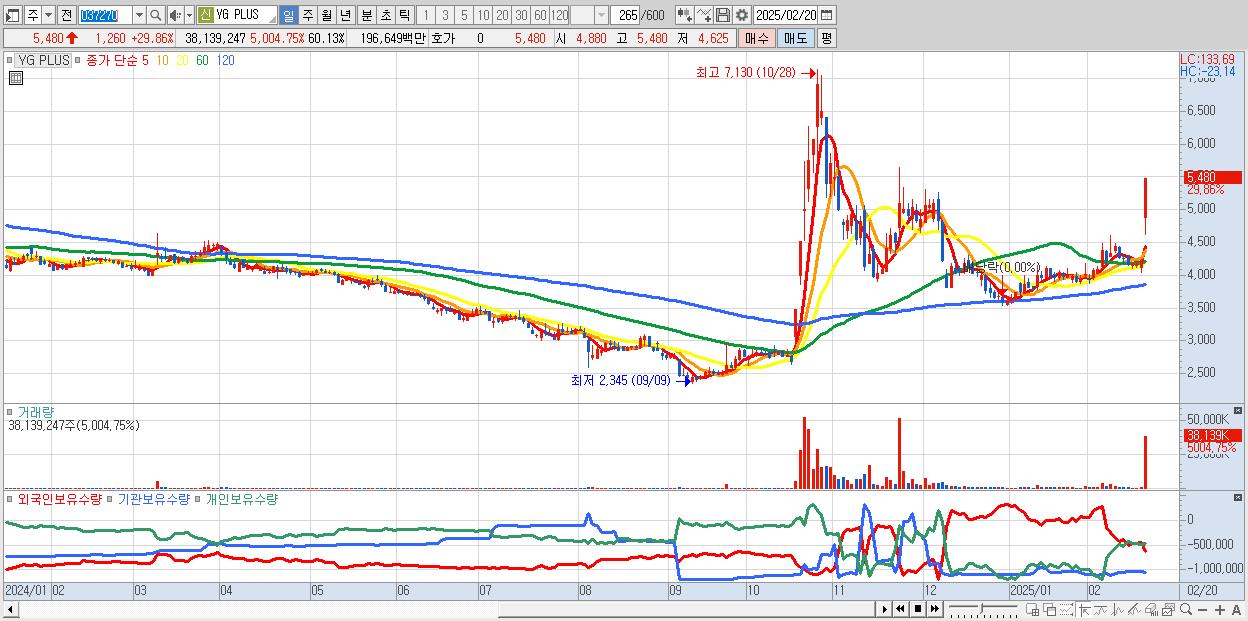Viewport: 1248px width, 621px height.
Task: Click the 3 interval button
Action: click(x=445, y=15)
